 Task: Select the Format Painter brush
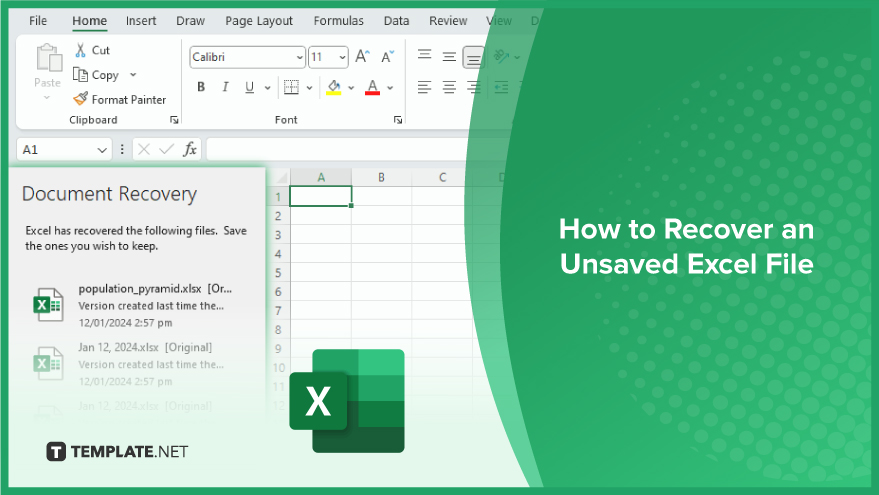click(81, 99)
